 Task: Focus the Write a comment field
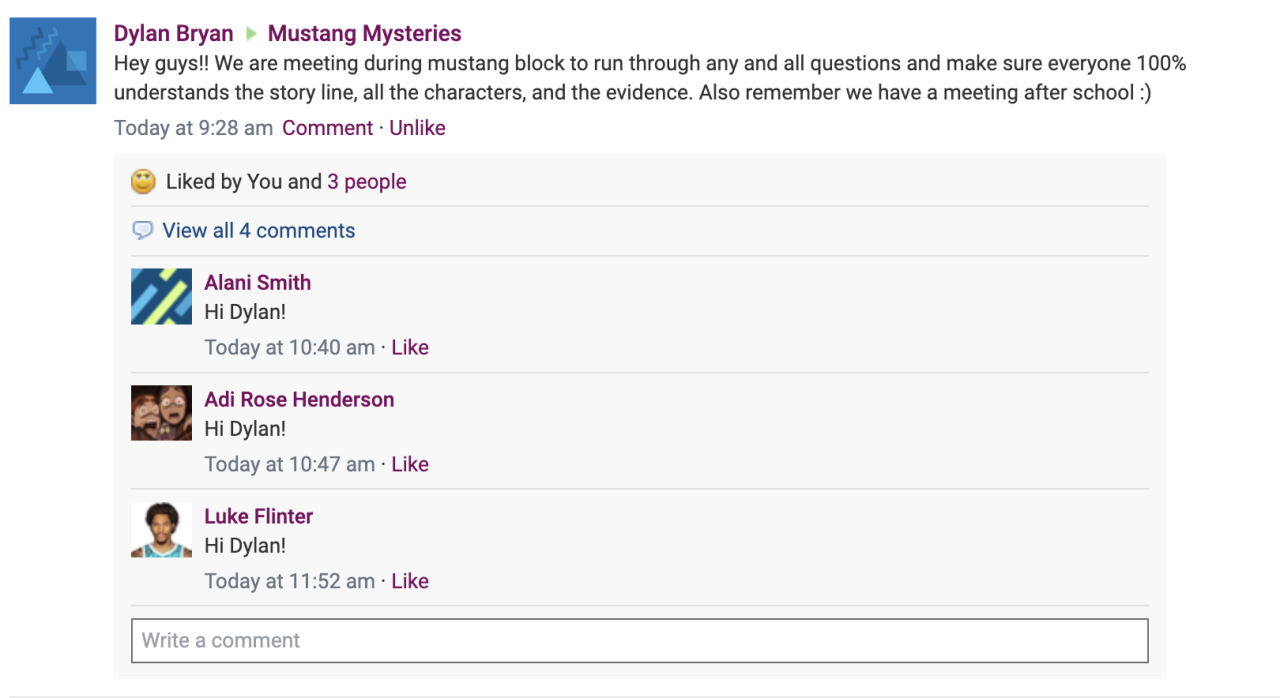pos(639,641)
